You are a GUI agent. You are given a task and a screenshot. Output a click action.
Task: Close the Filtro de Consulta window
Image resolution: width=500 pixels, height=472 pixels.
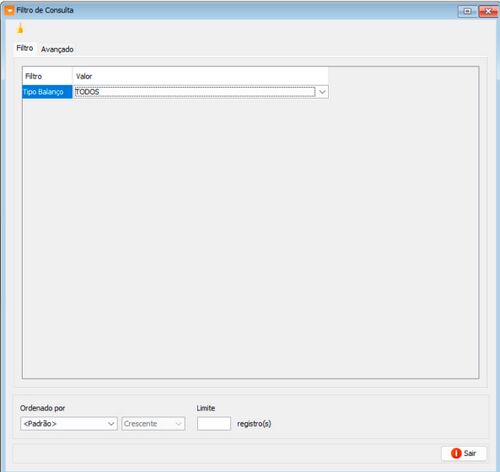coord(488,12)
